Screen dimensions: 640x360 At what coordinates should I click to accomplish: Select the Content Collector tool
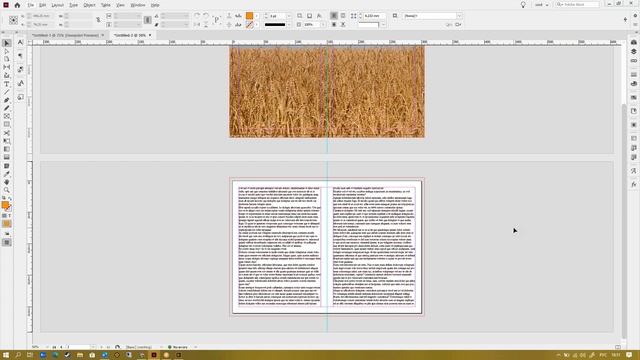coord(7,76)
